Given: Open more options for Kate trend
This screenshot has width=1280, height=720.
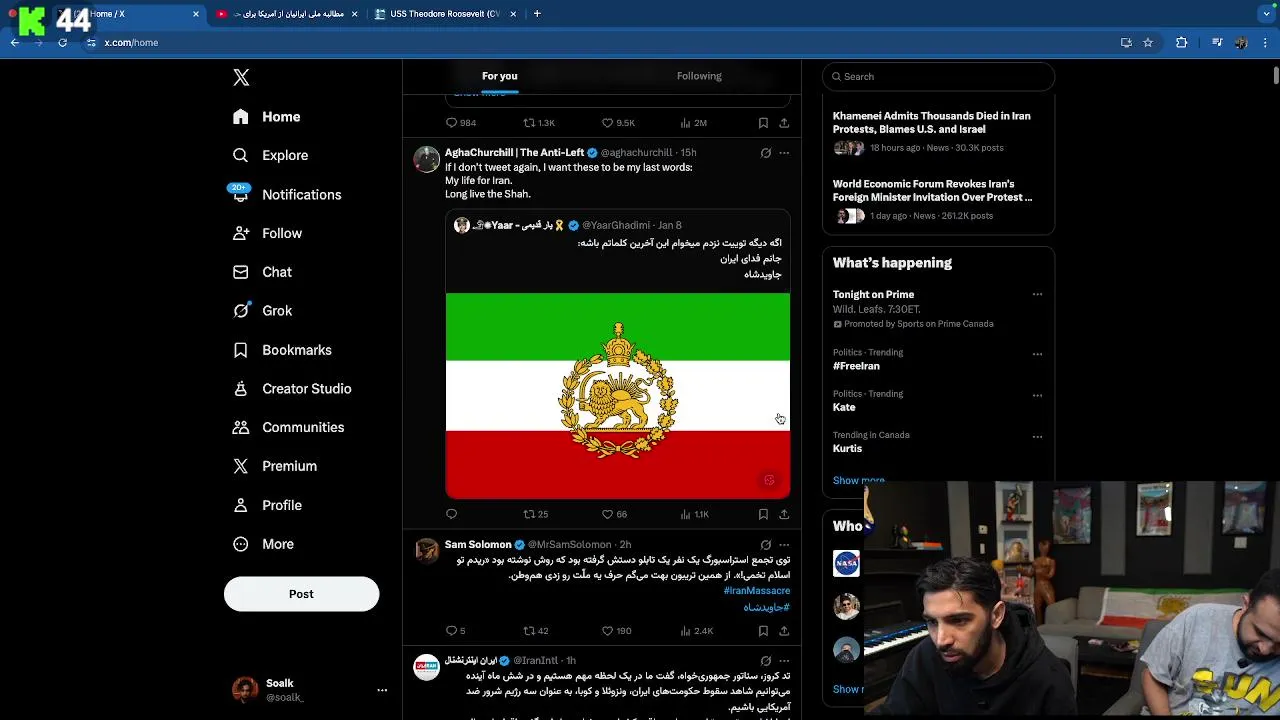Looking at the screenshot, I should [1037, 395].
